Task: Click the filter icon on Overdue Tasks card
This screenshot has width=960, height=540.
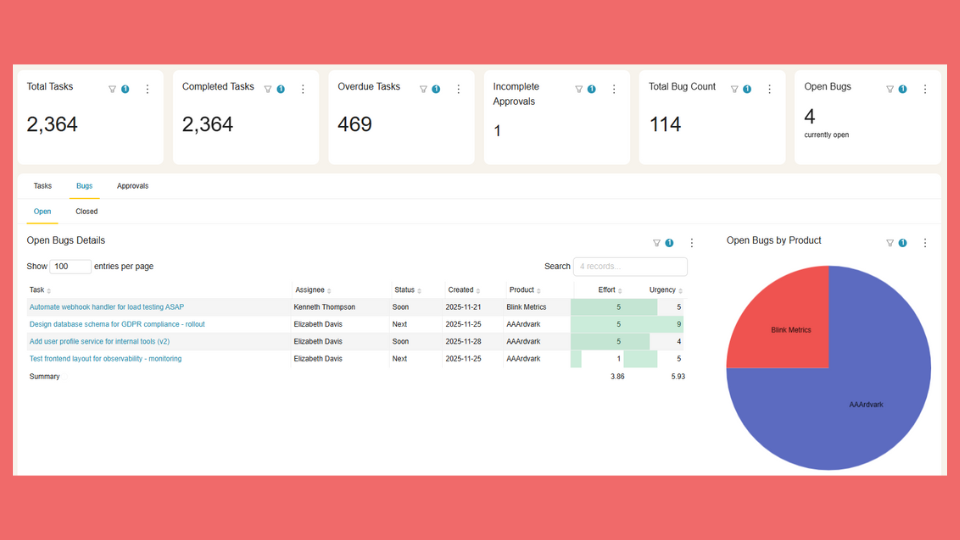Action: point(423,89)
